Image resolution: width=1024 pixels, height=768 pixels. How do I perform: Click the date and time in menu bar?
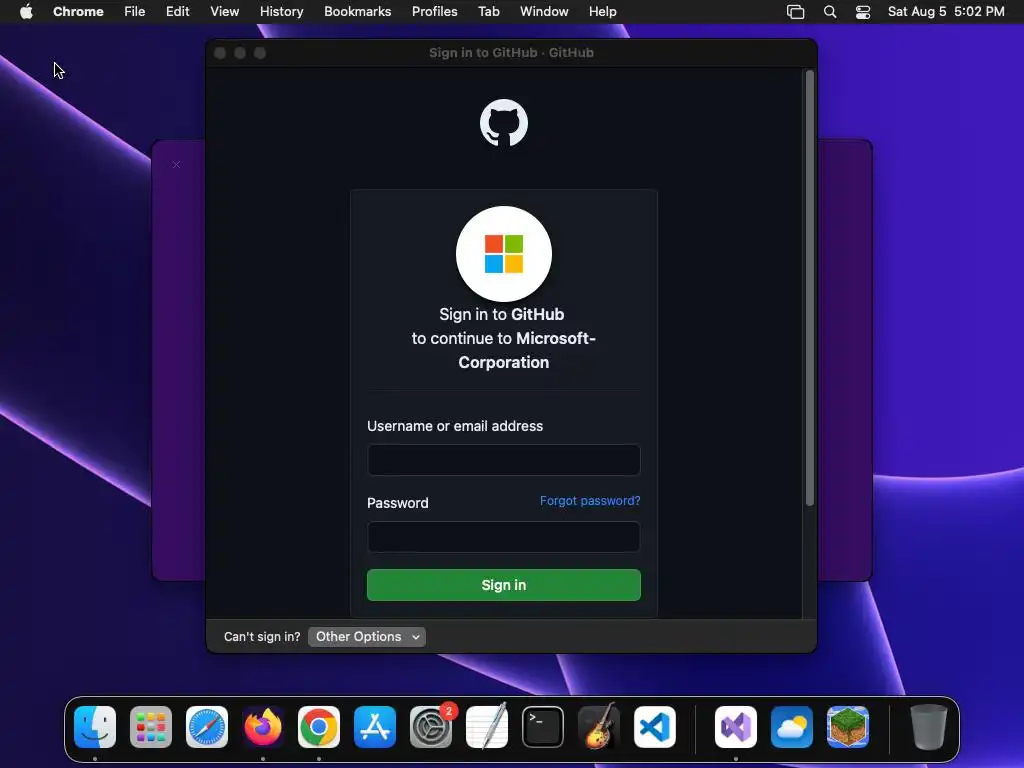(x=946, y=11)
